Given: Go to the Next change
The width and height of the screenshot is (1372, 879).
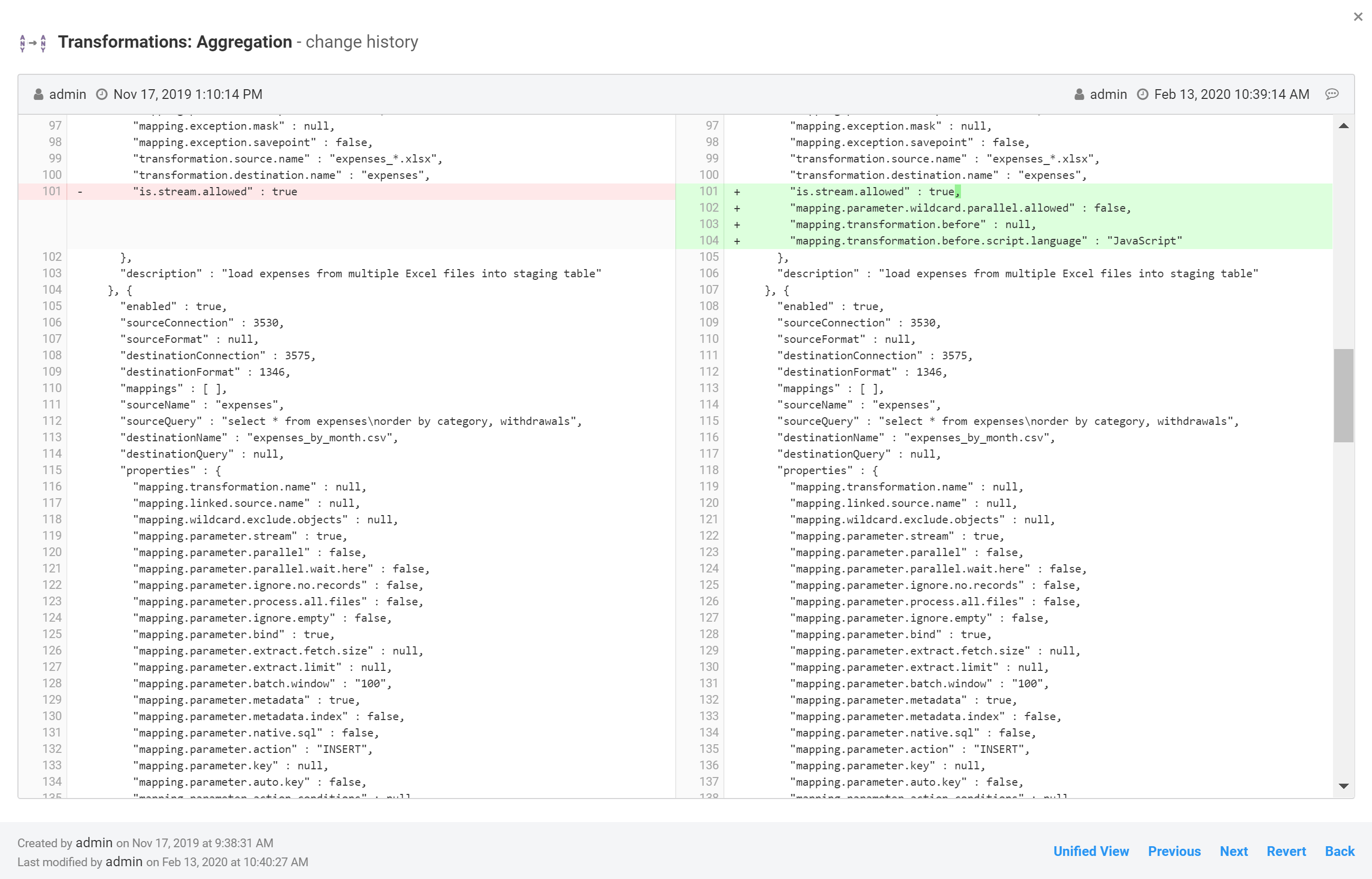Looking at the screenshot, I should pos(1234,851).
